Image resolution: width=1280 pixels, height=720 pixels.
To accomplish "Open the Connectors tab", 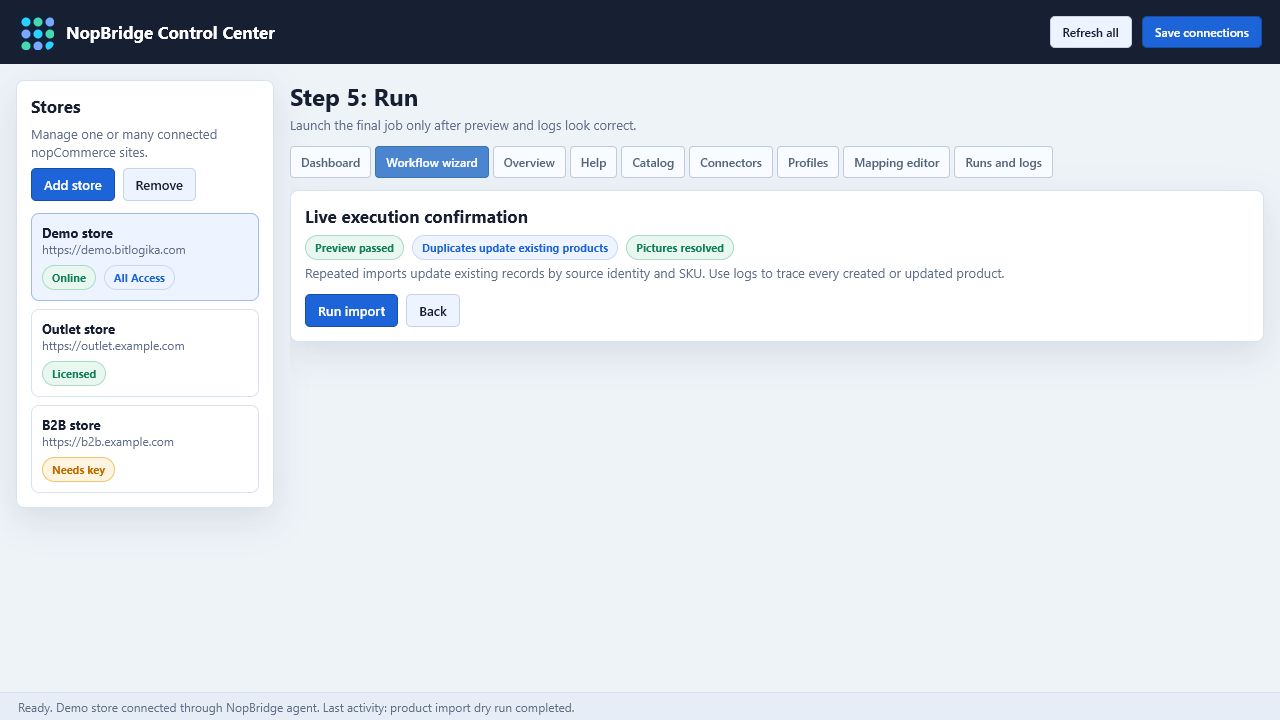I will [x=731, y=162].
